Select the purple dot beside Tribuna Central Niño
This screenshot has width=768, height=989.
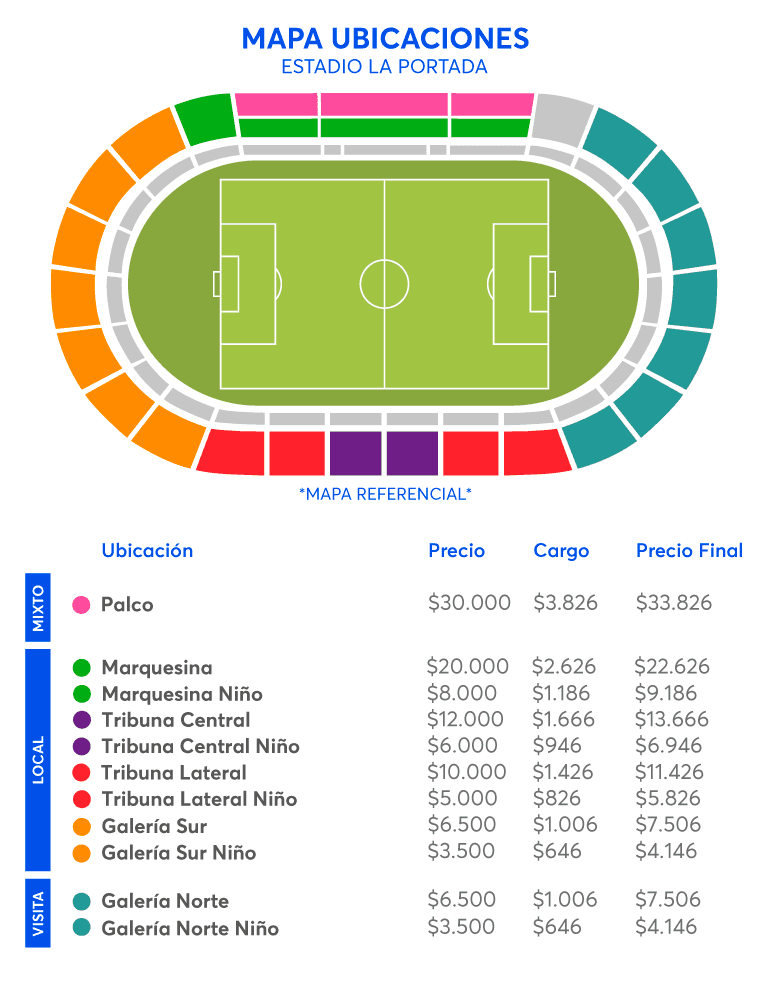point(82,747)
